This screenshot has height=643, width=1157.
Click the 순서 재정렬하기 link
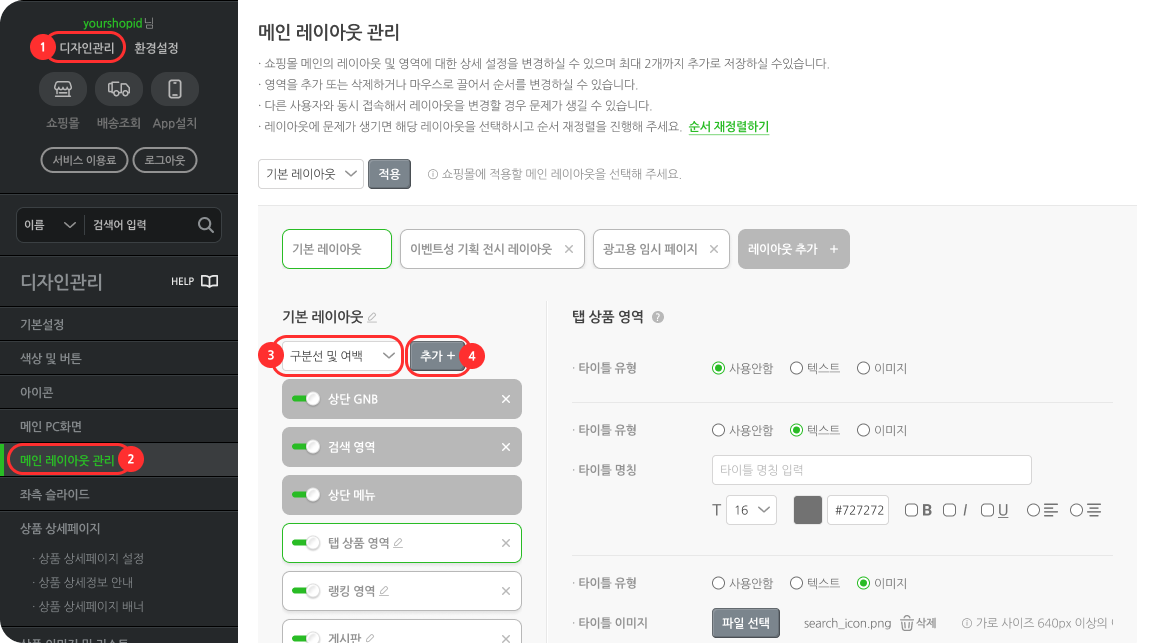tap(728, 126)
